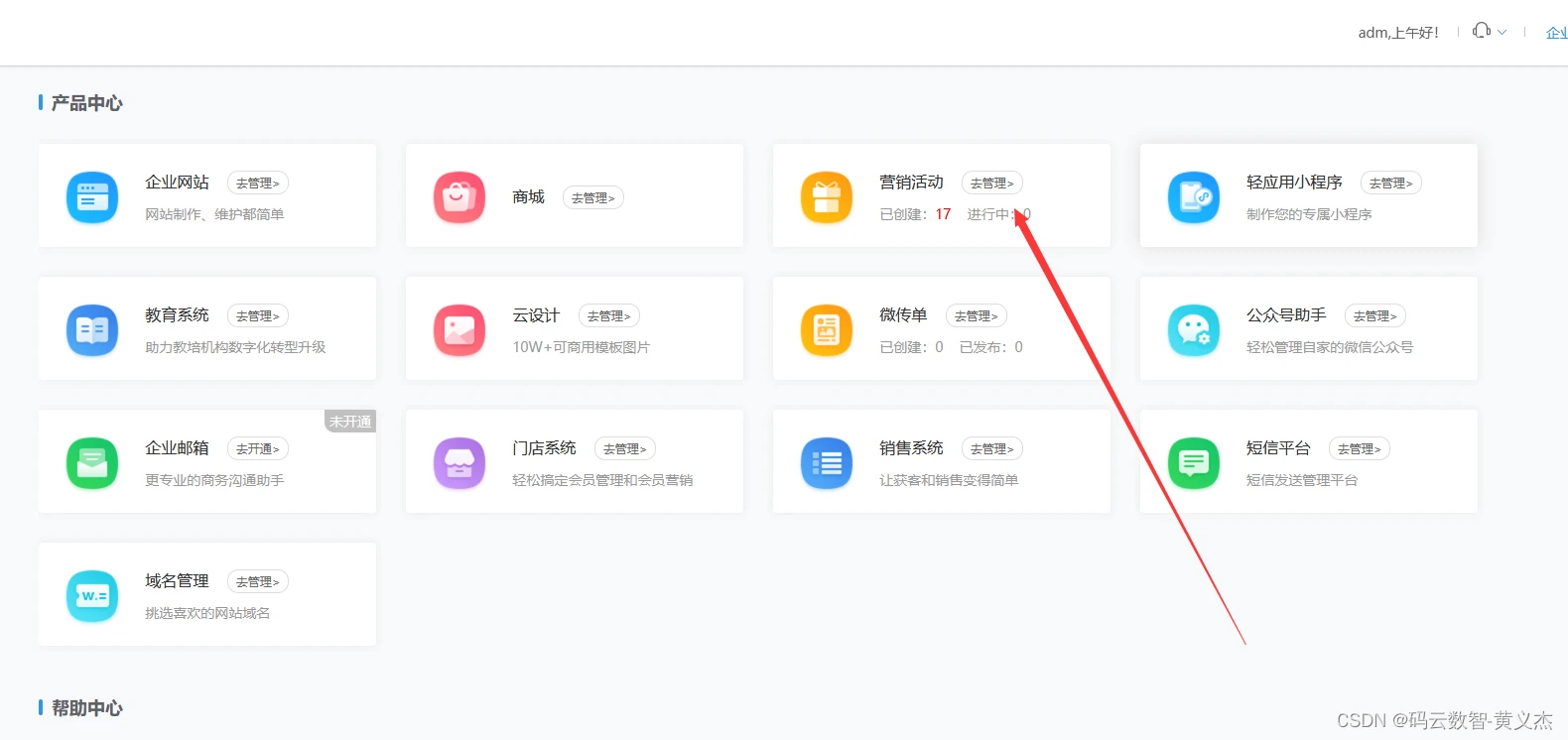Open the 公众号助手 title
The width and height of the screenshot is (1568, 740).
point(1286,315)
